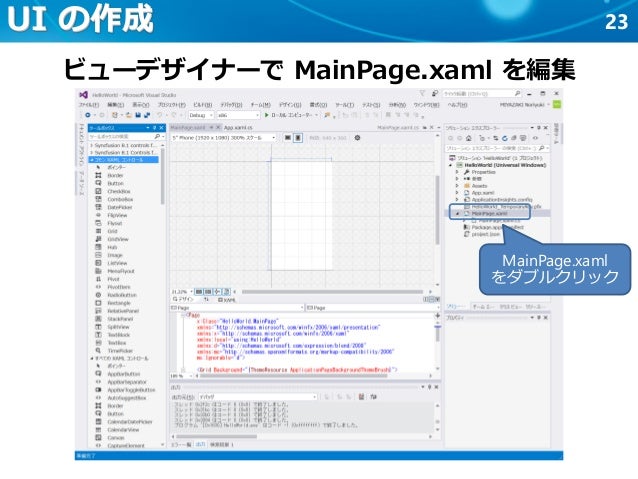Expand the Properties node in Solution Explorer
Image resolution: width=638 pixels, height=479 pixels.
457,172
